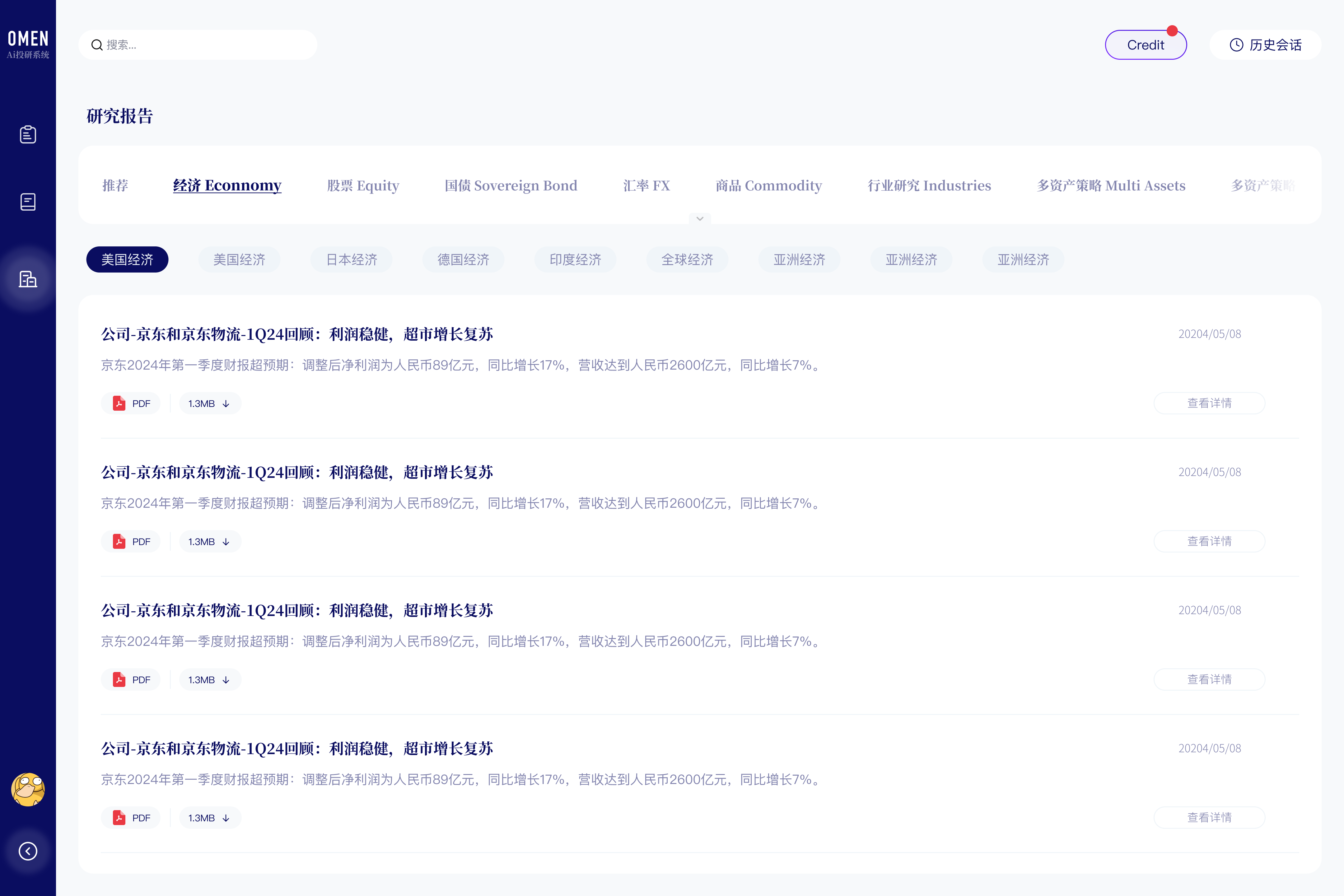Switch to the 汇率 FX tab
Screen dimensions: 1344x896
pos(646,185)
